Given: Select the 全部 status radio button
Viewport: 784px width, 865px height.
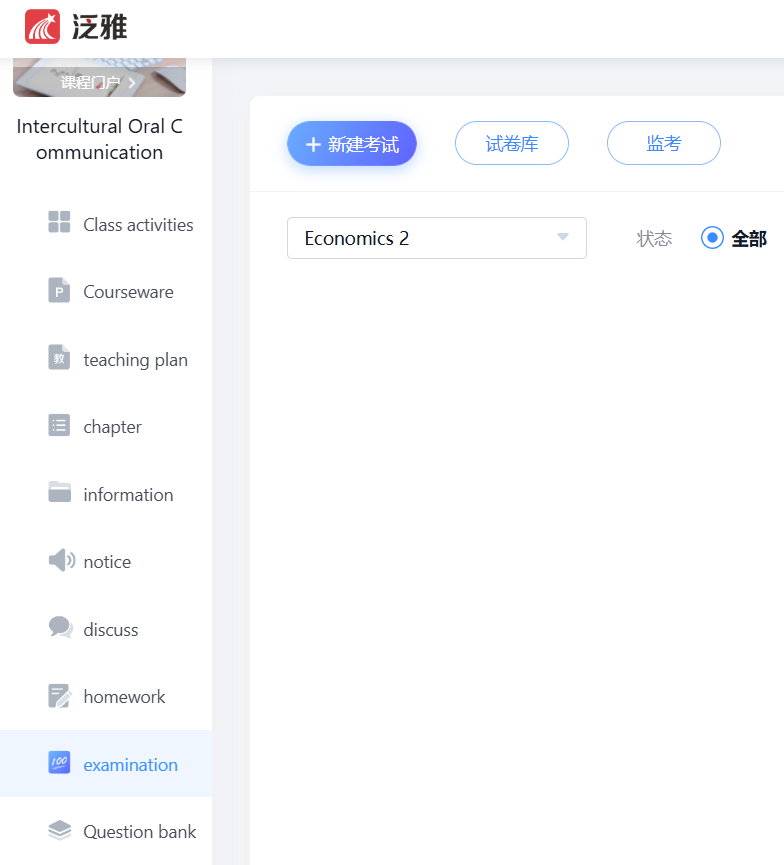Looking at the screenshot, I should [712, 238].
